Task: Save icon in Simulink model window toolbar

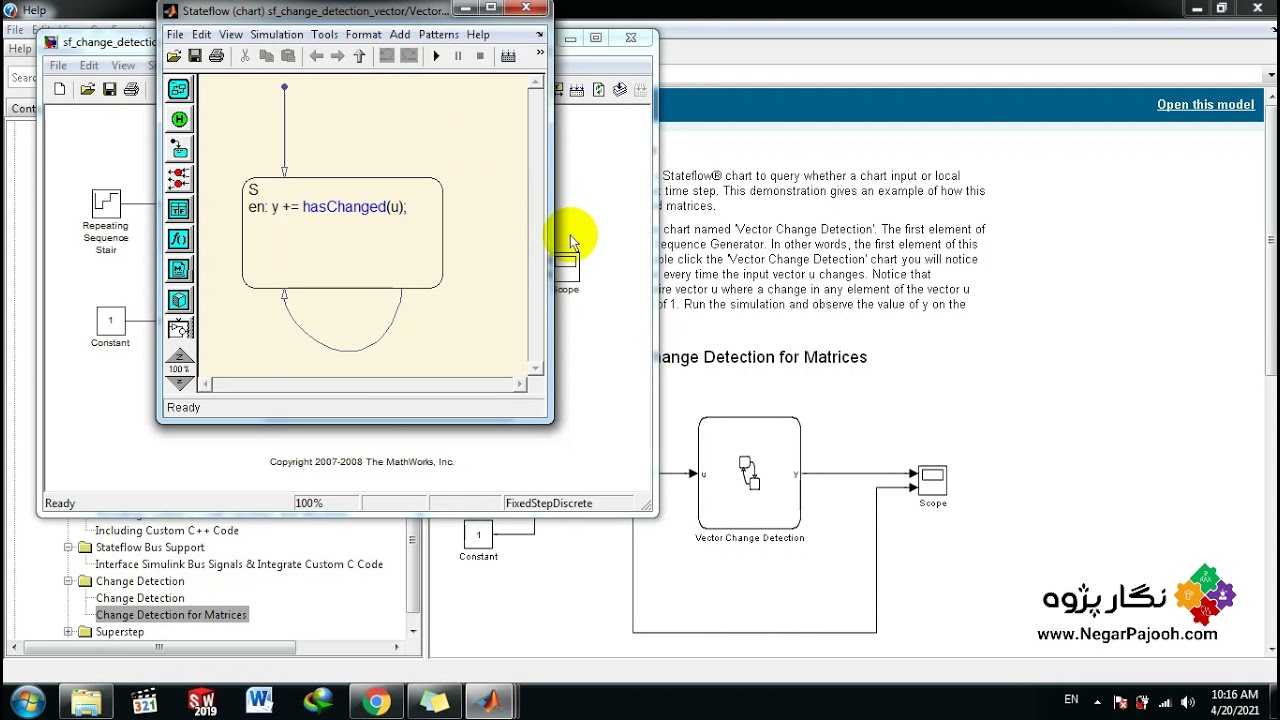Action: [109, 89]
